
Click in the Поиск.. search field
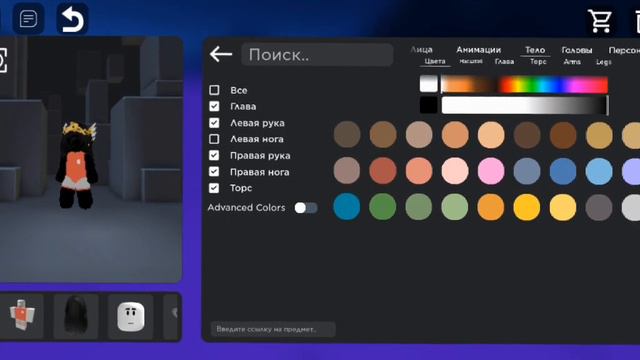(317, 54)
